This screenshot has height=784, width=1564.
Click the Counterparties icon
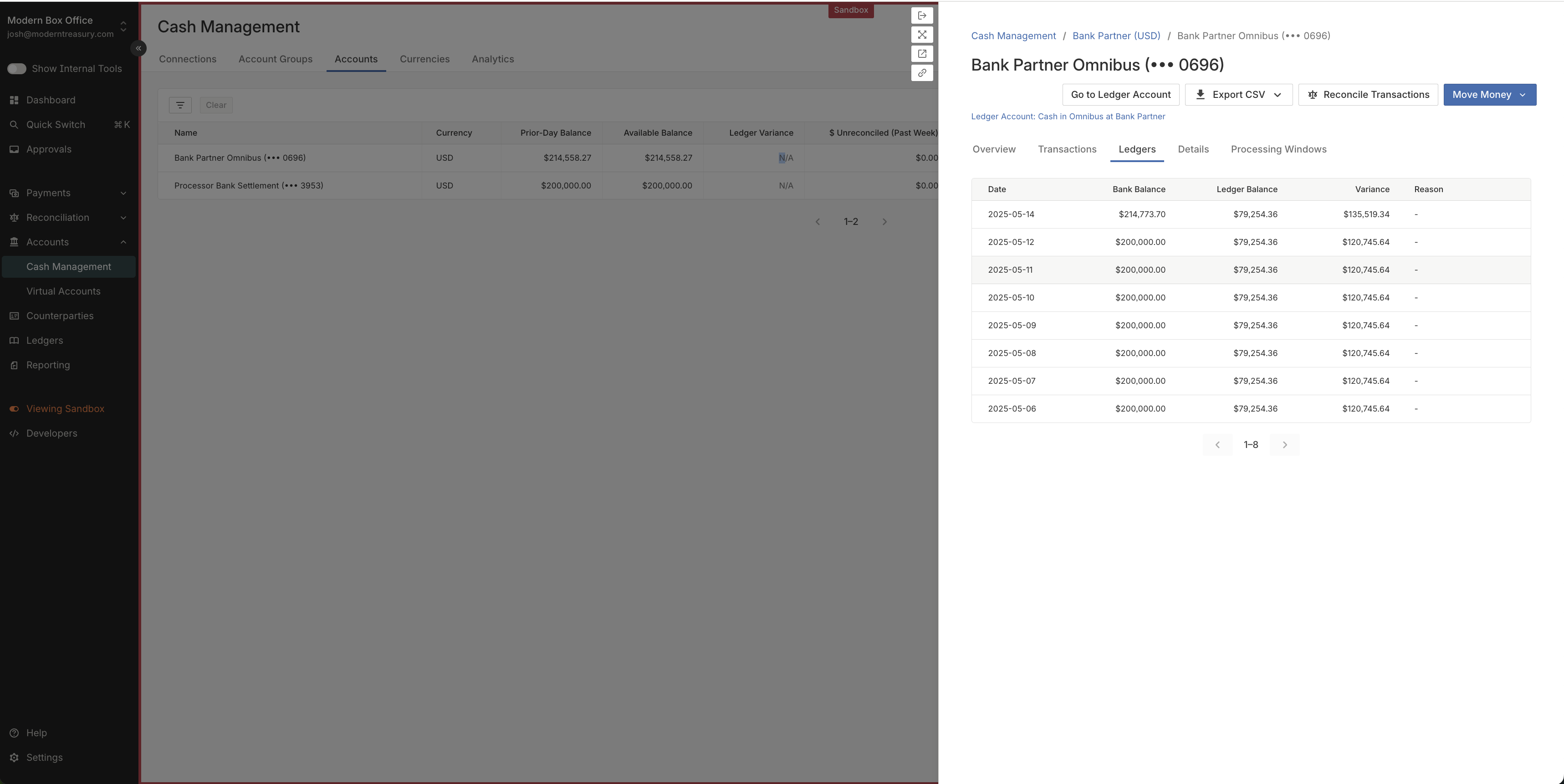coord(14,316)
